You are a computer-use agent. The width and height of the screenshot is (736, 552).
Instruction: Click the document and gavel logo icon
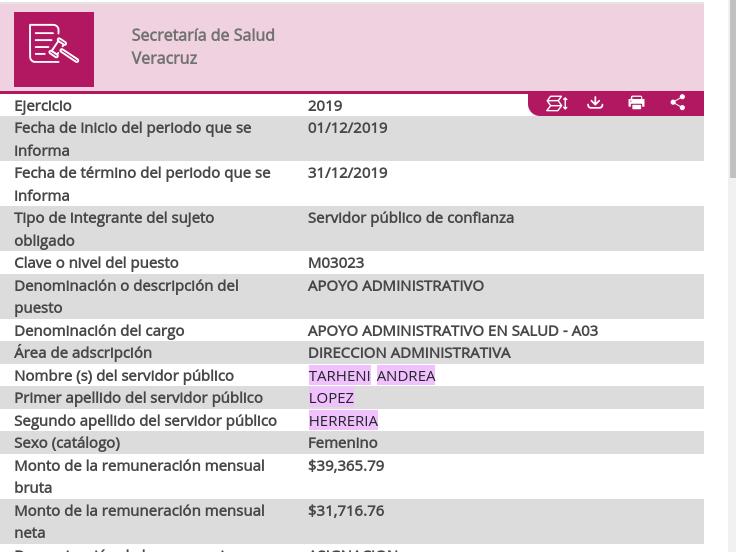pos(54,49)
